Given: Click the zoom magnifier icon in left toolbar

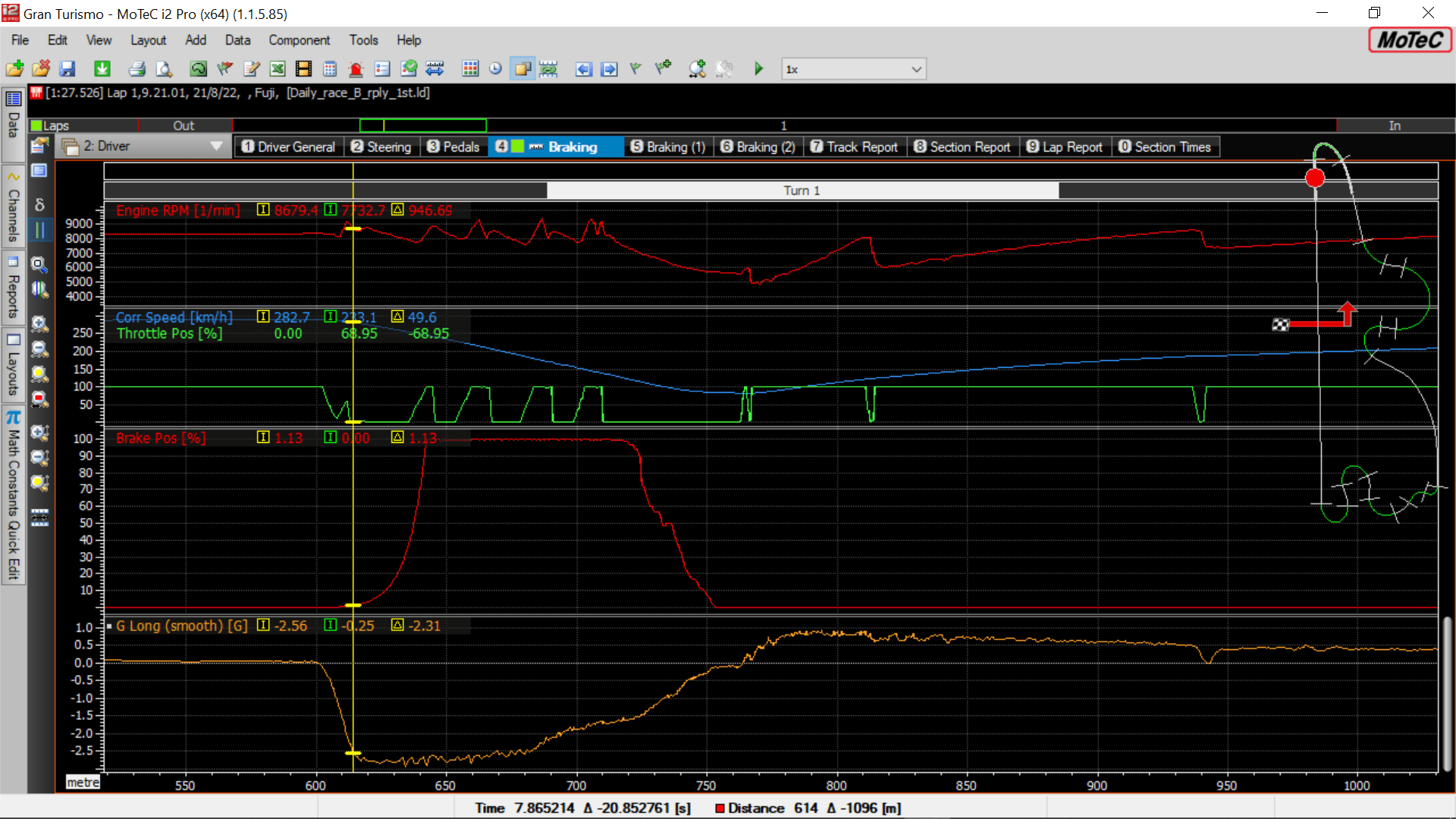Looking at the screenshot, I should 39,264.
